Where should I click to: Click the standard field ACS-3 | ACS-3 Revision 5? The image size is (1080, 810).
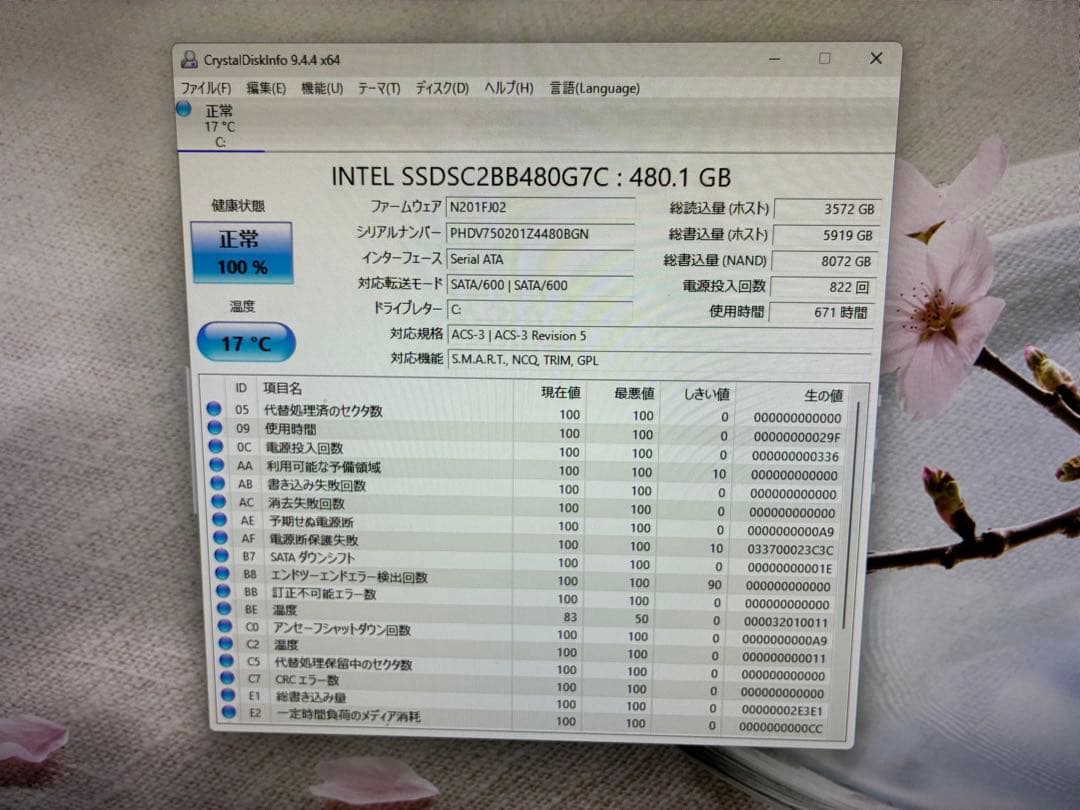coord(659,335)
